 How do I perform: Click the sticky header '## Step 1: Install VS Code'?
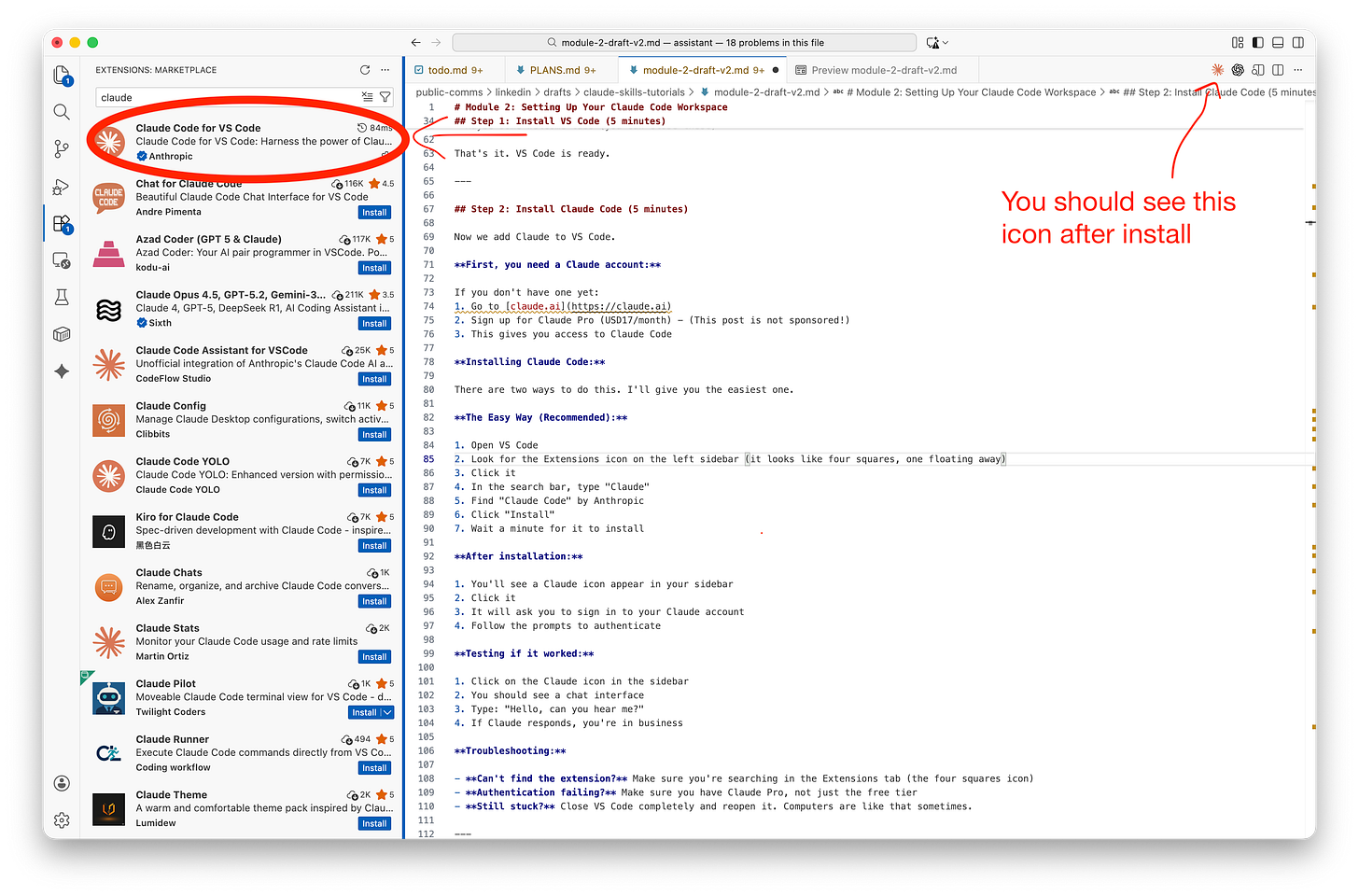click(x=559, y=121)
